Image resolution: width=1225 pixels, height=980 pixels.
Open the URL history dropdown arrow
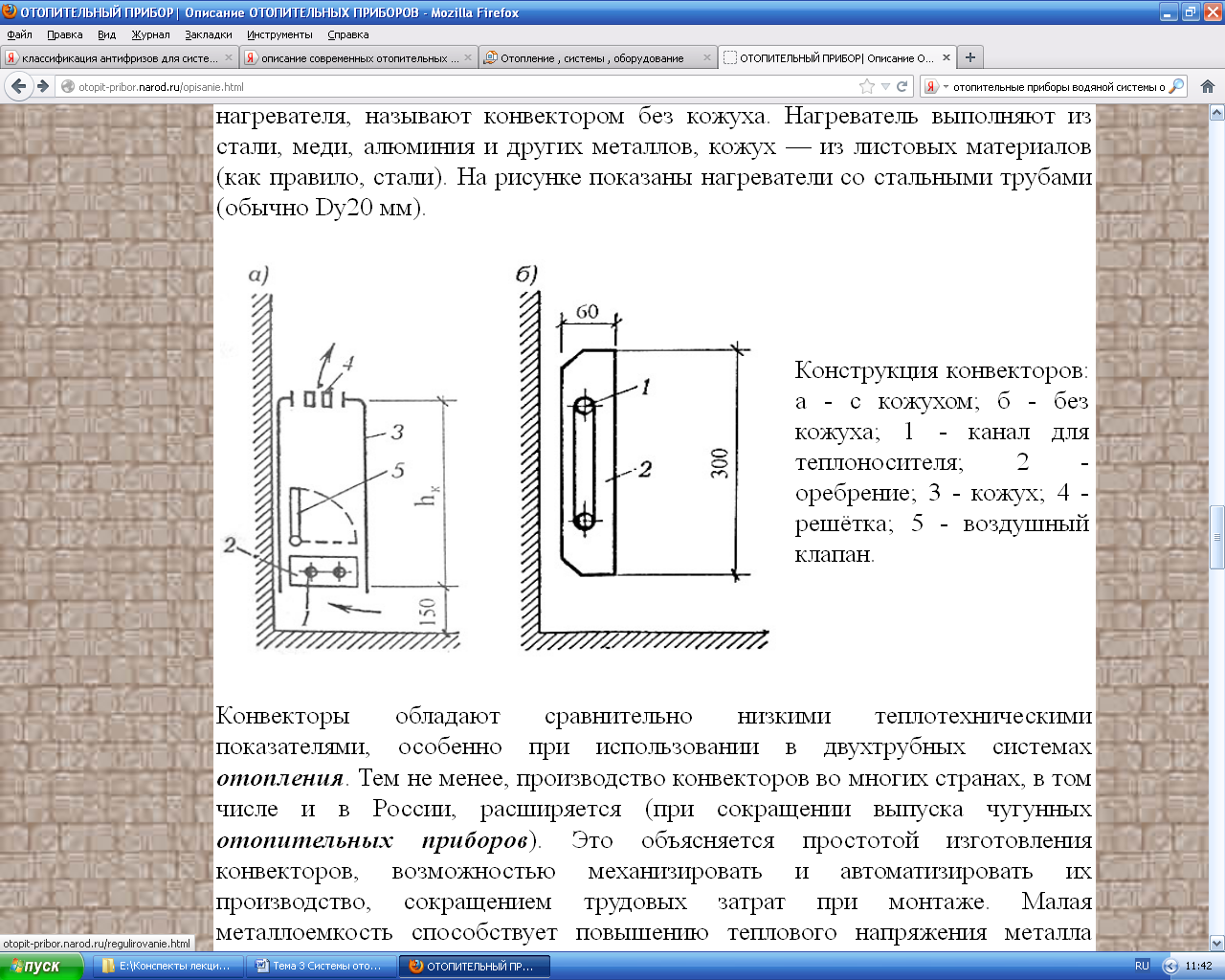point(885,86)
